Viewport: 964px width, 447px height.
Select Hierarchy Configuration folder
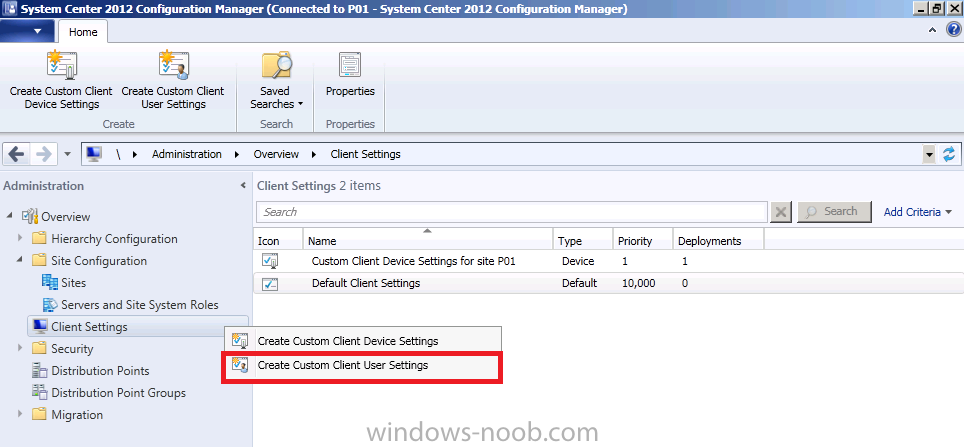[x=114, y=239]
